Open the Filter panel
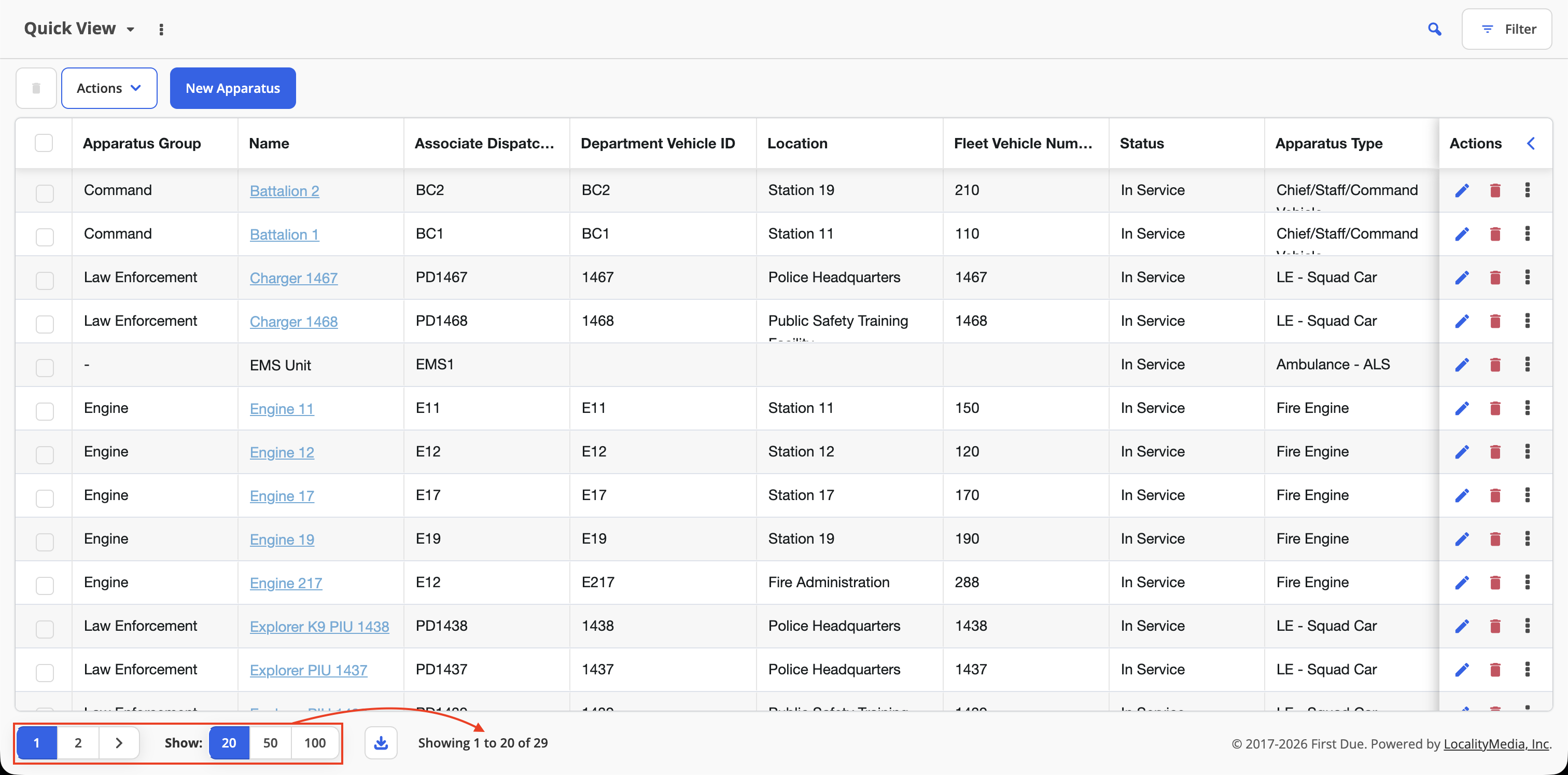The width and height of the screenshot is (1568, 775). (x=1506, y=29)
